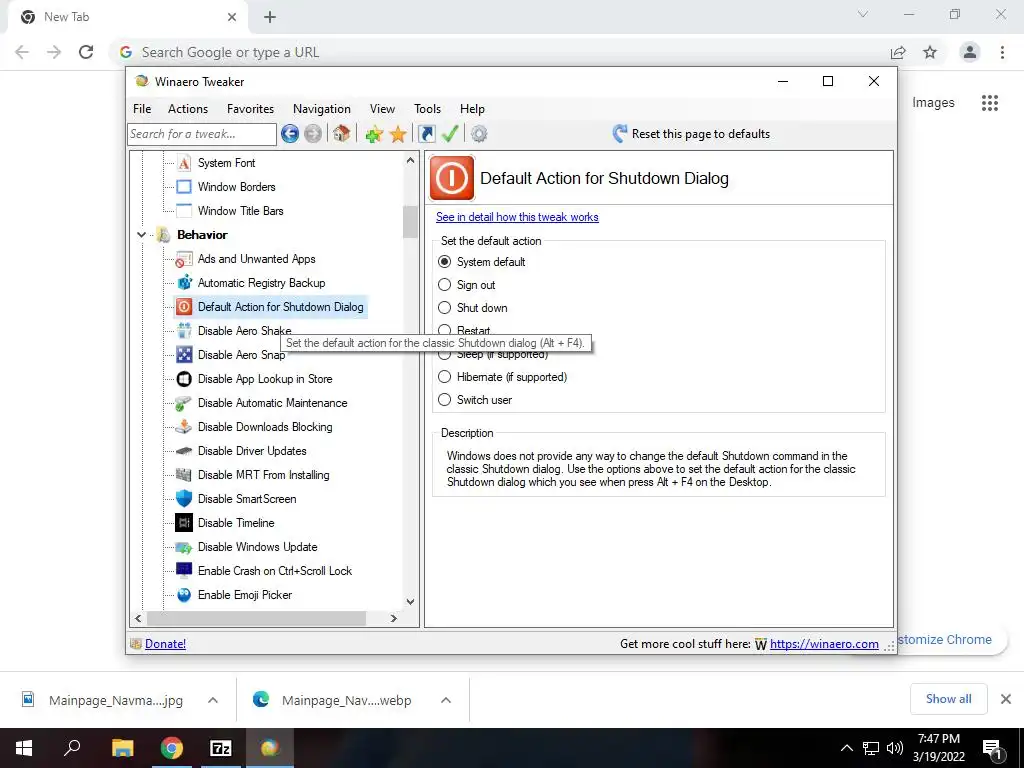Click the Disable Aero Snap icon
The height and width of the screenshot is (768, 1024).
184,355
